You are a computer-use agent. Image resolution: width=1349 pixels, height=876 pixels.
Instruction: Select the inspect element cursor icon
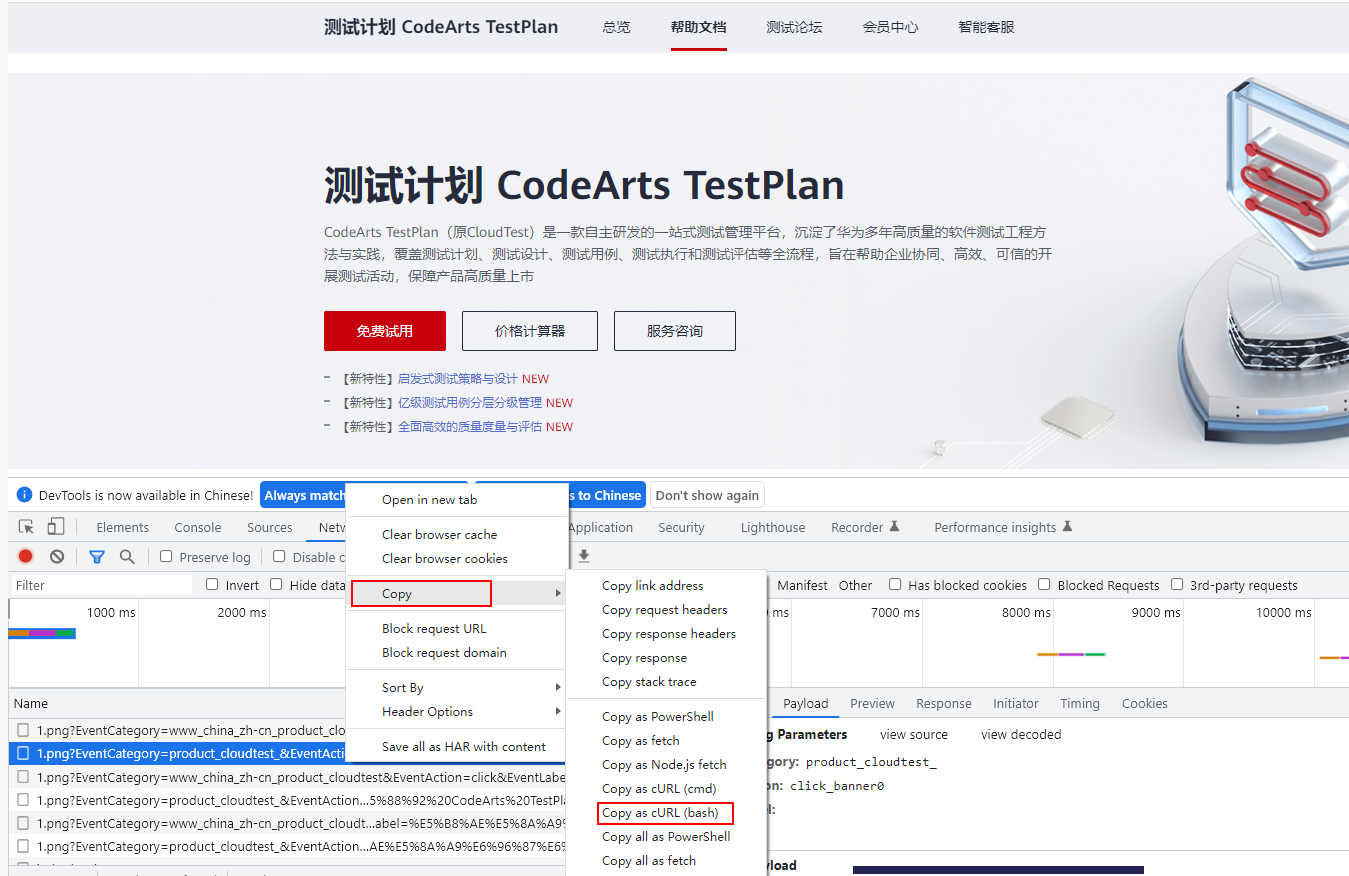pyautogui.click(x=25, y=526)
